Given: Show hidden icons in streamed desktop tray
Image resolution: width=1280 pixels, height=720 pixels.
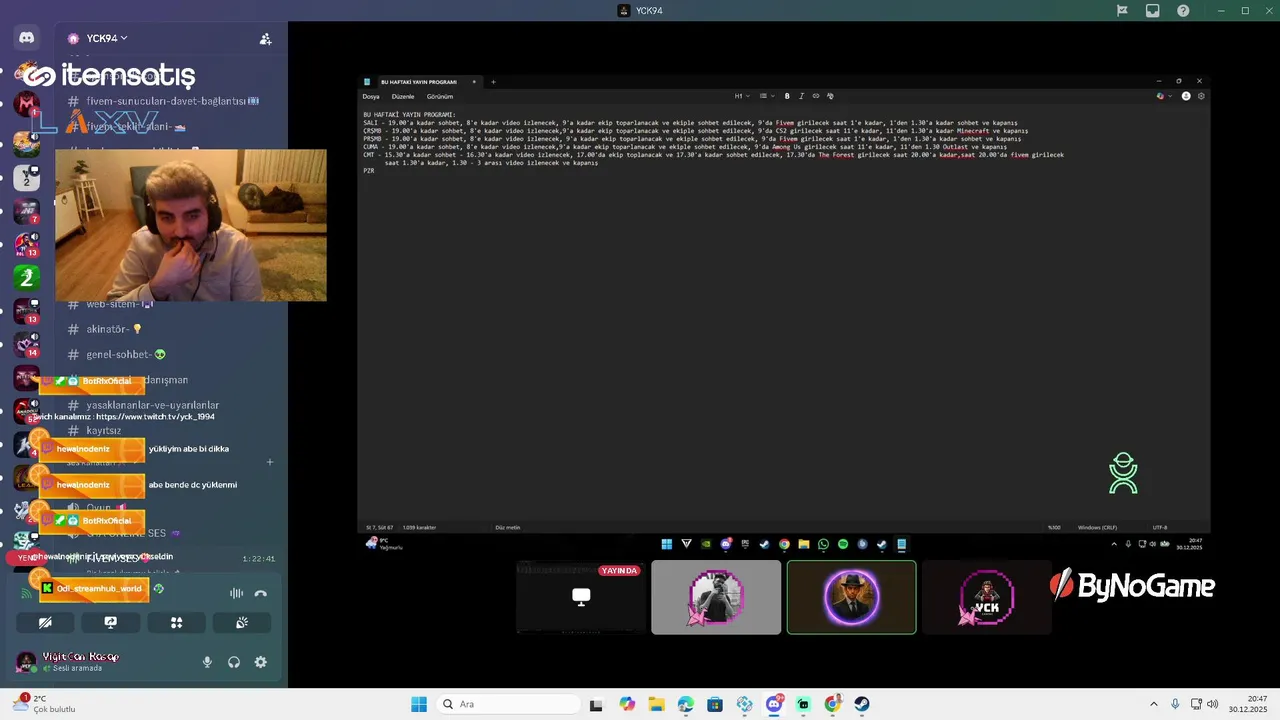Looking at the screenshot, I should [1115, 544].
